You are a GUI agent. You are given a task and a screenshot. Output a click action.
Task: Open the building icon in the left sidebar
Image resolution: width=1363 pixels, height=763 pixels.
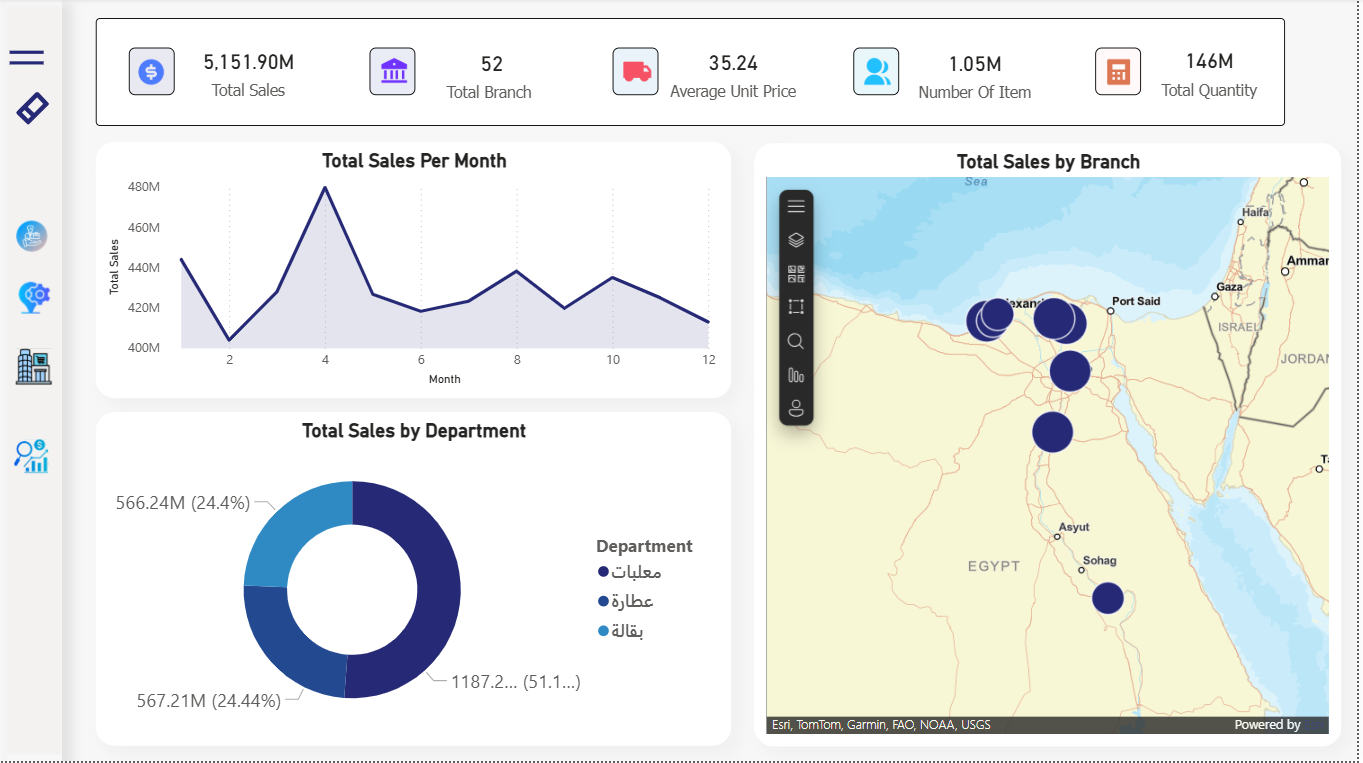tap(31, 367)
